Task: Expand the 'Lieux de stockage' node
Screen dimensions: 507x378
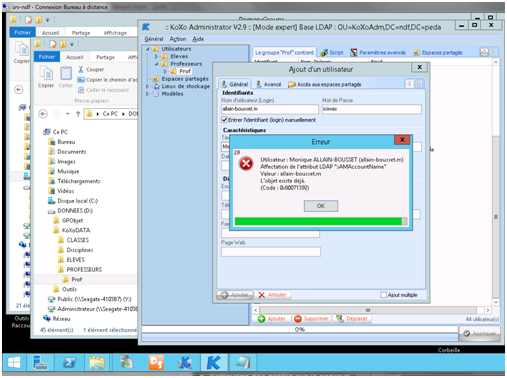Action: pyautogui.click(x=147, y=86)
